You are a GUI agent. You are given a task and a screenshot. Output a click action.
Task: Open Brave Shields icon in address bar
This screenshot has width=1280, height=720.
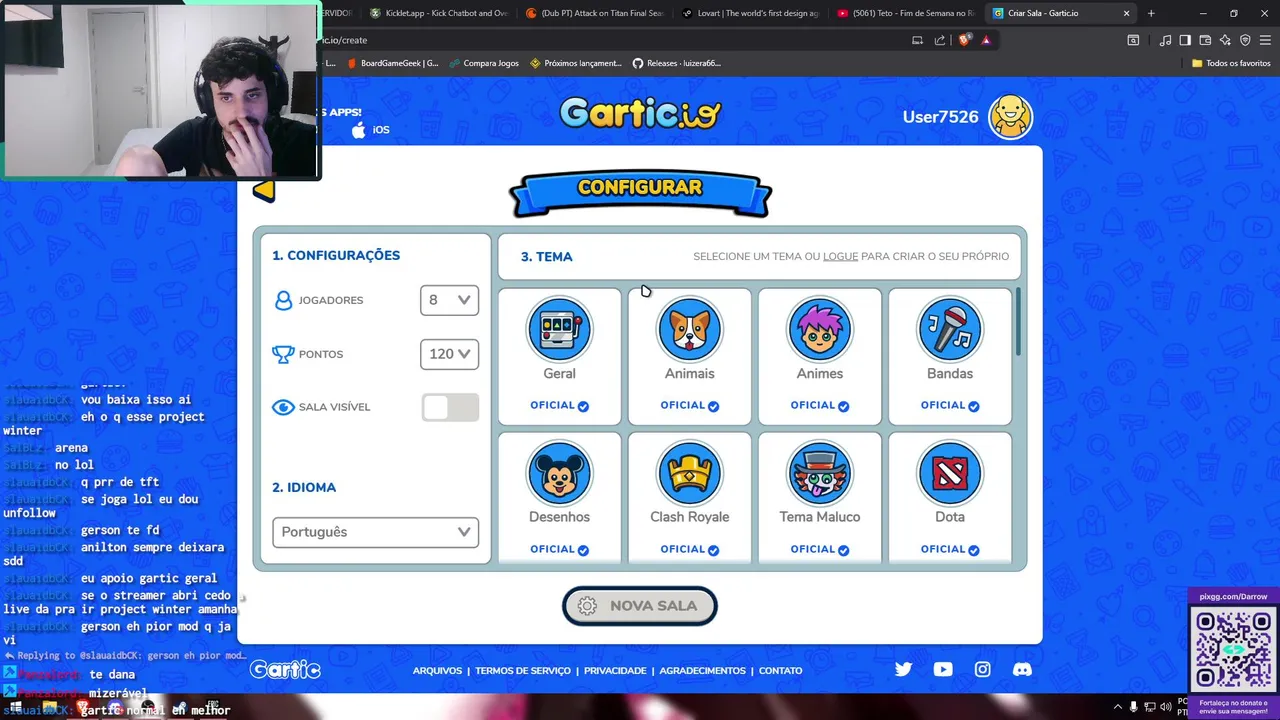click(x=964, y=40)
